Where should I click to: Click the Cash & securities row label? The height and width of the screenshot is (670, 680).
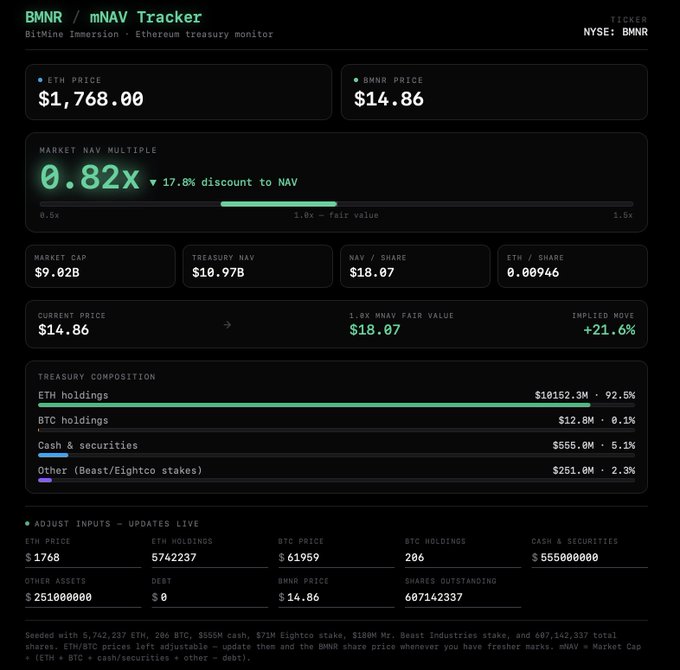point(88,446)
